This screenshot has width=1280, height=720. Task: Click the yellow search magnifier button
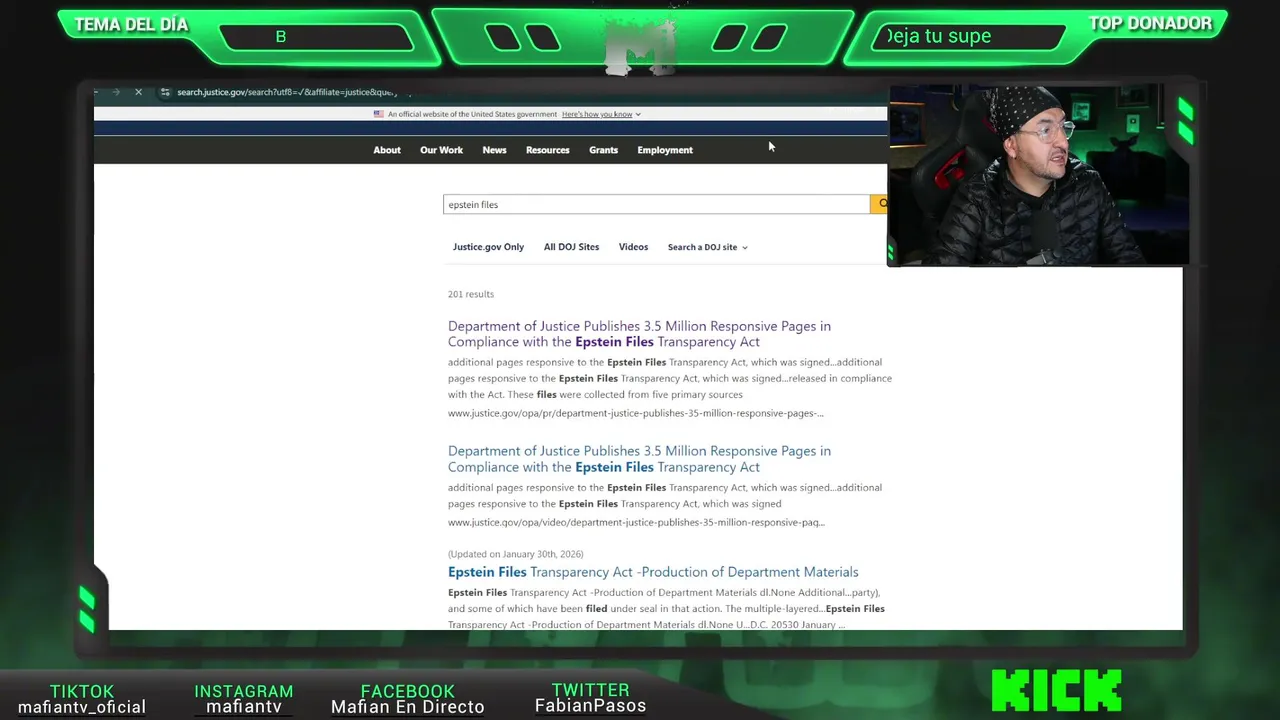879,204
